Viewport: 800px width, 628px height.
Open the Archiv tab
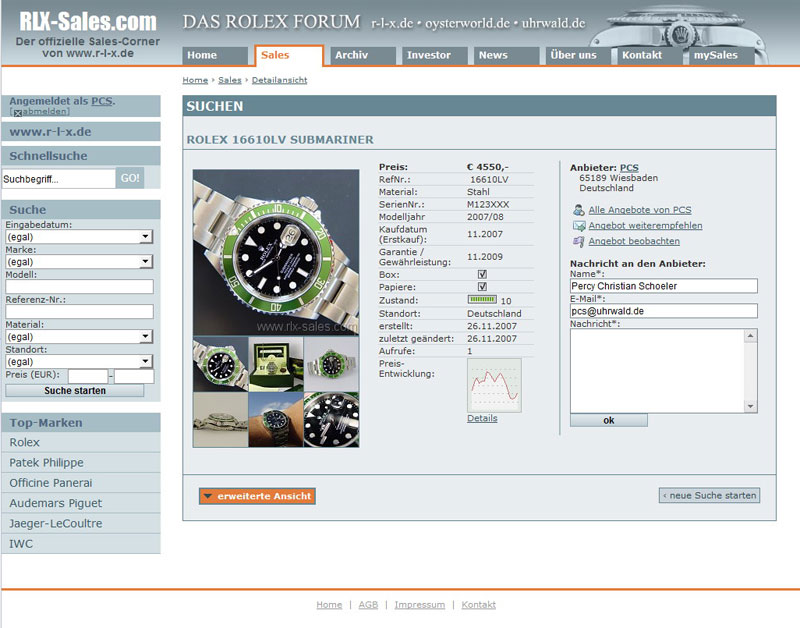click(x=363, y=55)
